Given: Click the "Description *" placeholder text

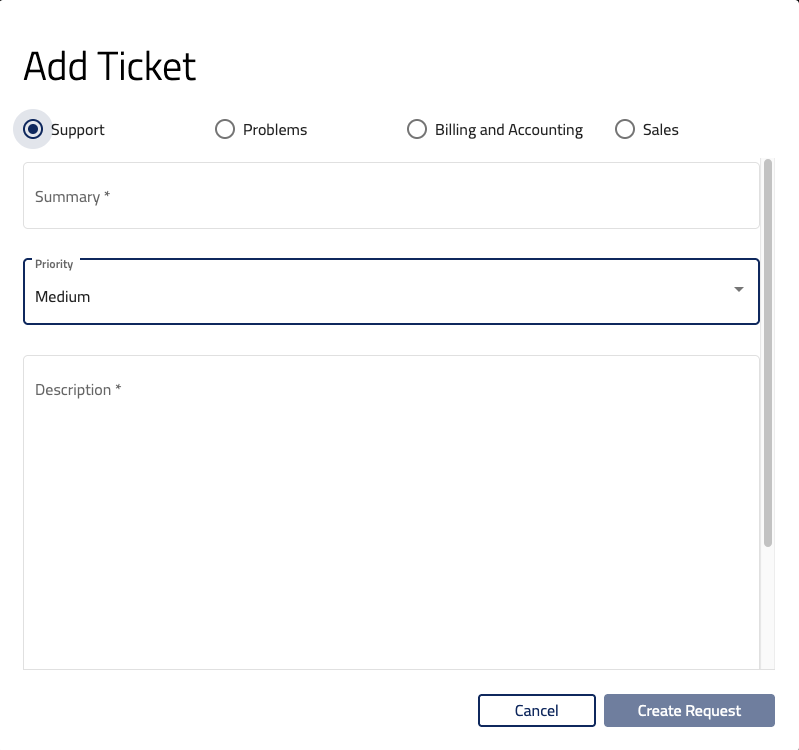Looking at the screenshot, I should click(x=78, y=390).
